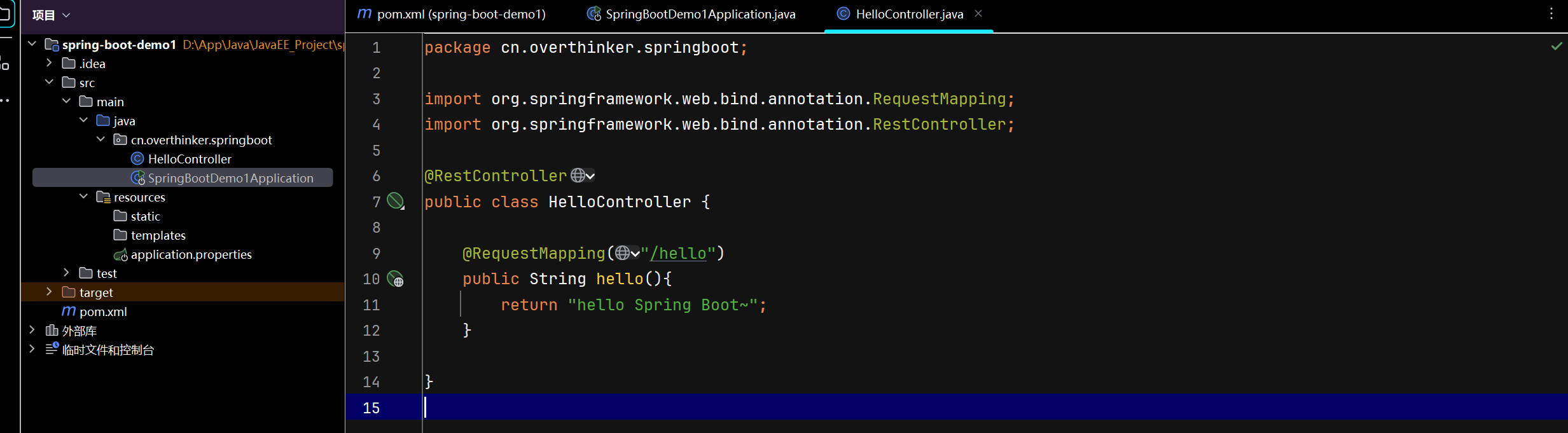Click the Maven icon beside pom.xml in the project tree
The height and width of the screenshot is (433, 1568).
click(69, 311)
